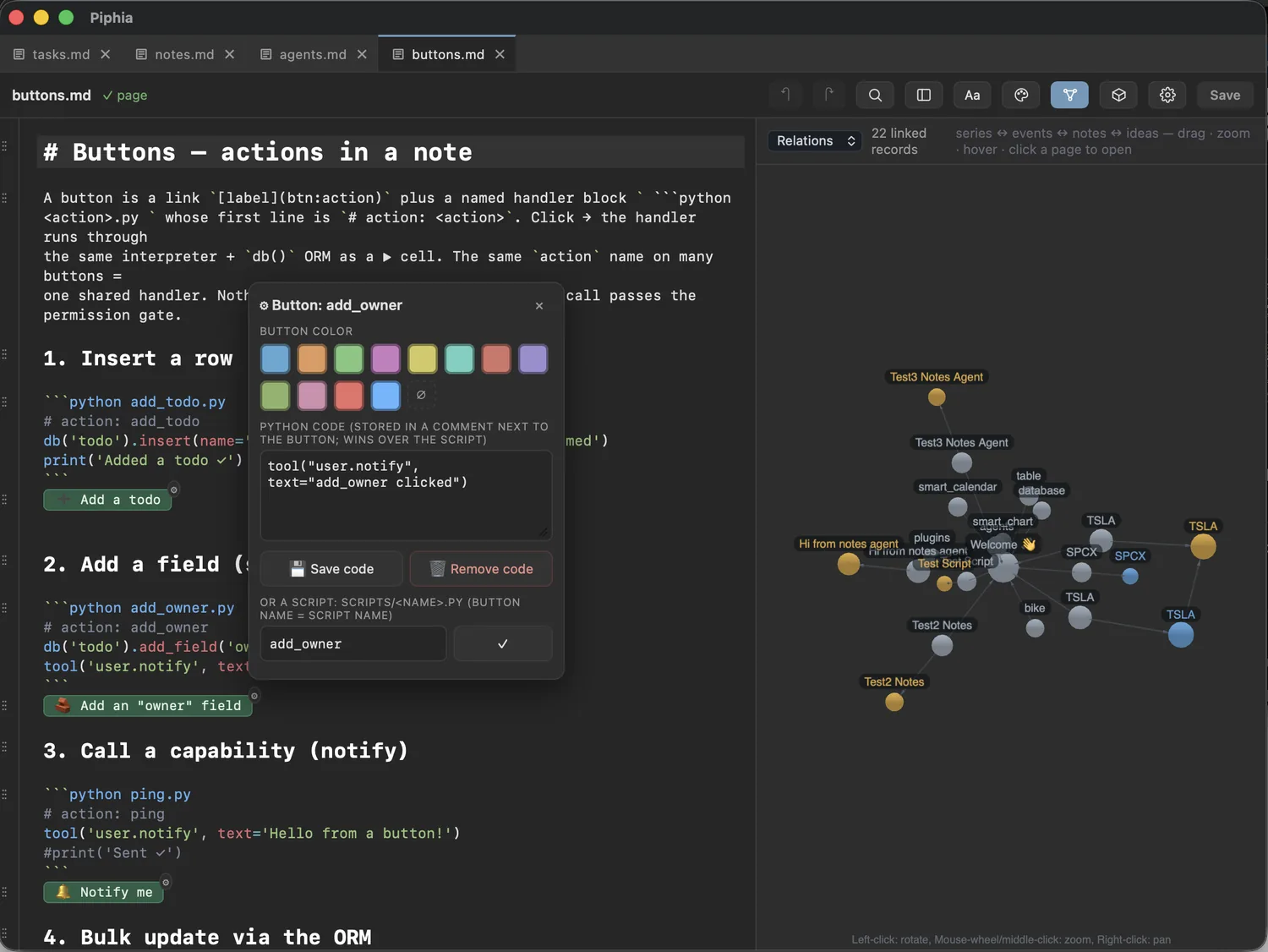Close the agents.md tab
The image size is (1268, 952).
pos(362,54)
